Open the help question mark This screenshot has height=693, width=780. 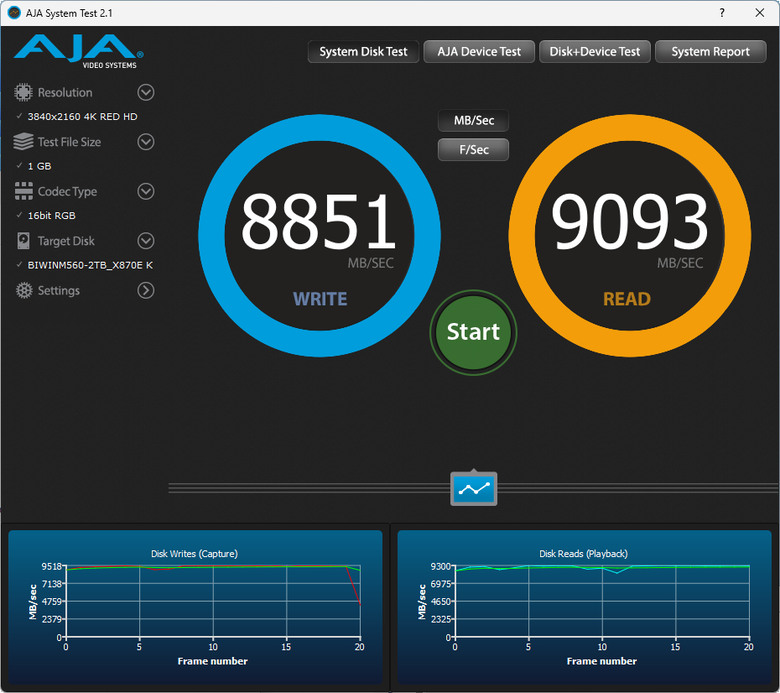[722, 13]
